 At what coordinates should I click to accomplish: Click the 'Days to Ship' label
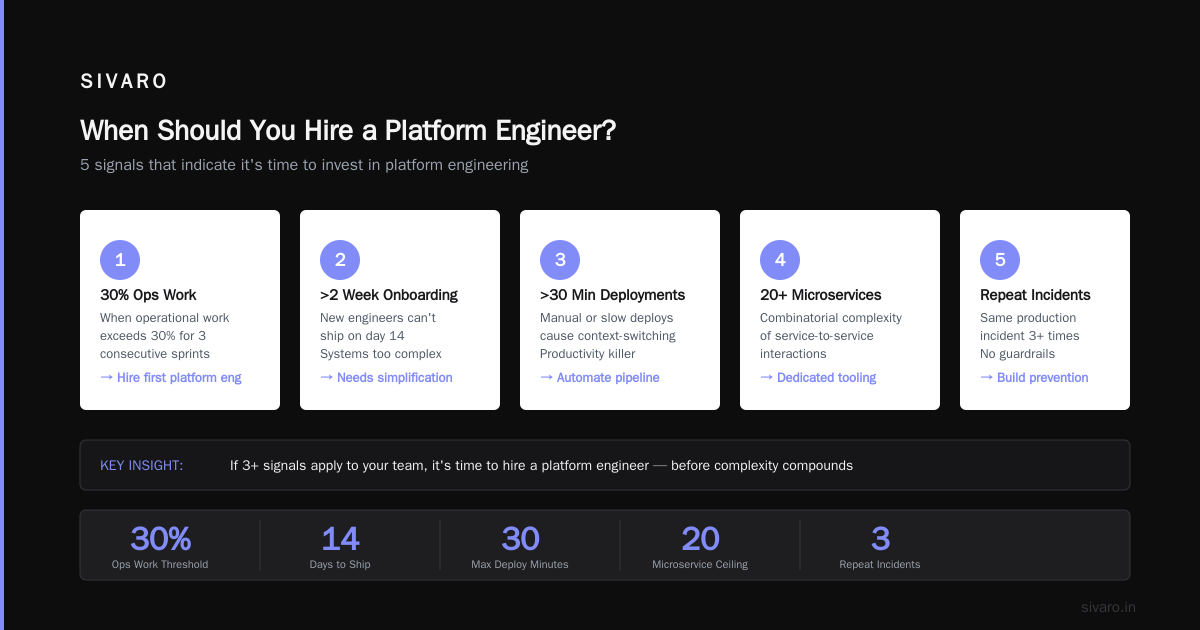pyautogui.click(x=340, y=564)
